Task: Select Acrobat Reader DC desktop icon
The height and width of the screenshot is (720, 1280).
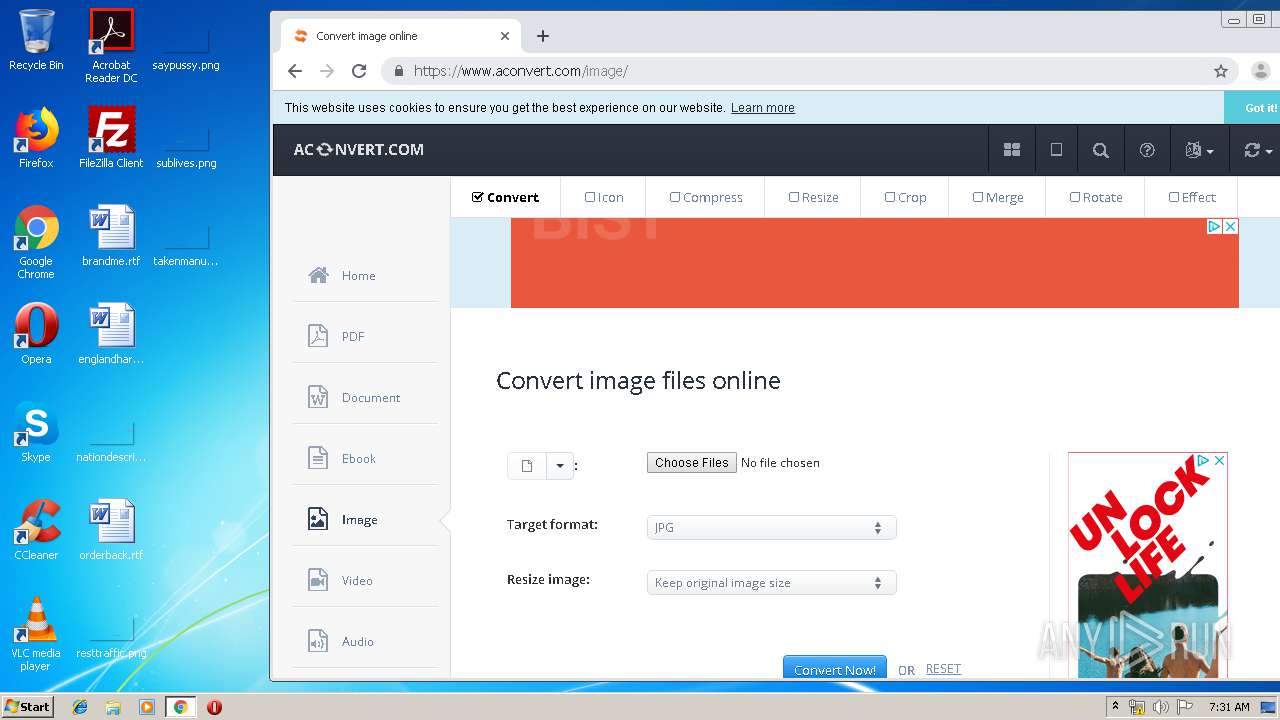Action: click(x=111, y=46)
